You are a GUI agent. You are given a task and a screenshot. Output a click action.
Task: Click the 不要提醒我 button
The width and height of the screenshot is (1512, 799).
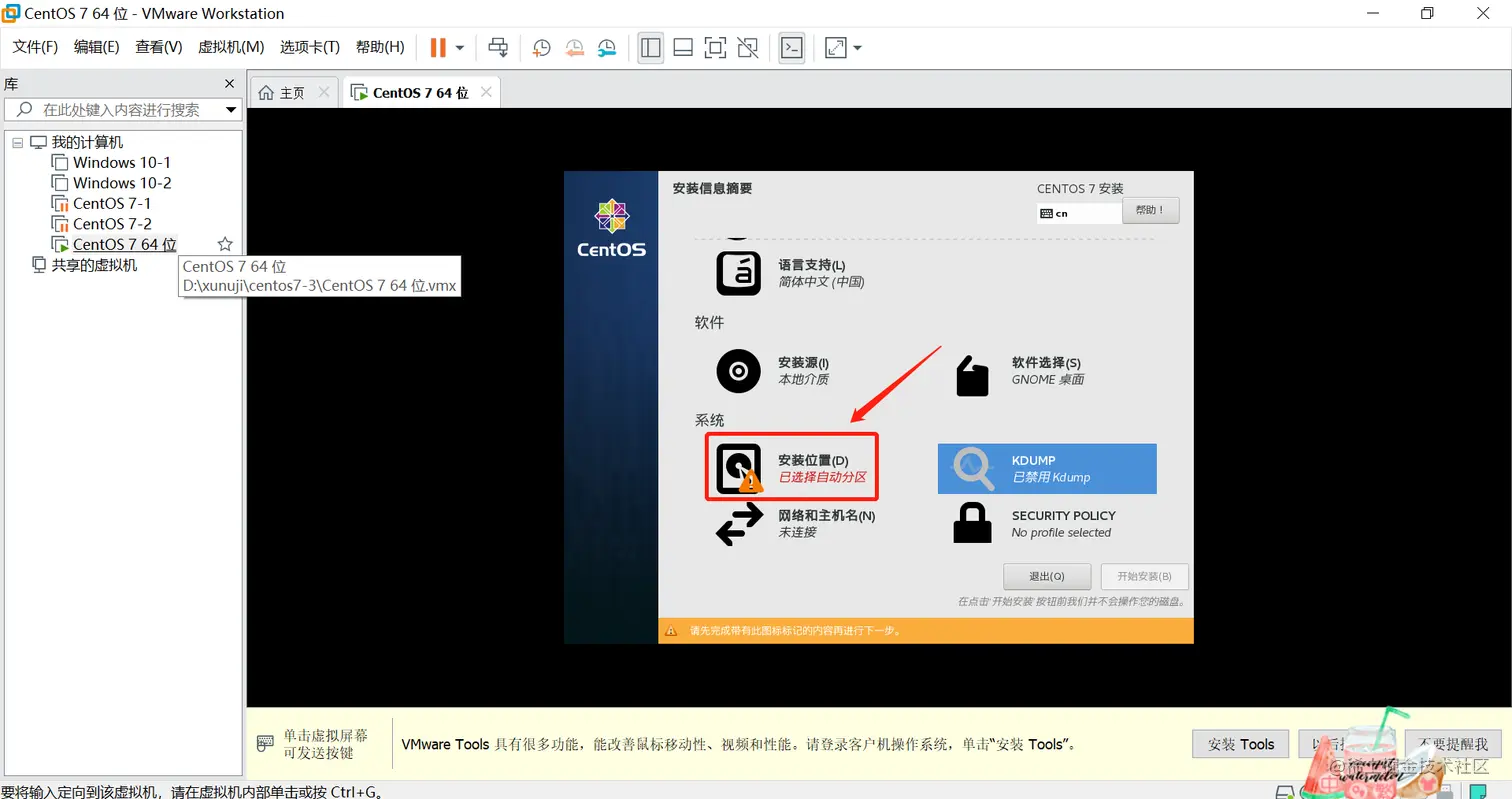pos(1453,744)
